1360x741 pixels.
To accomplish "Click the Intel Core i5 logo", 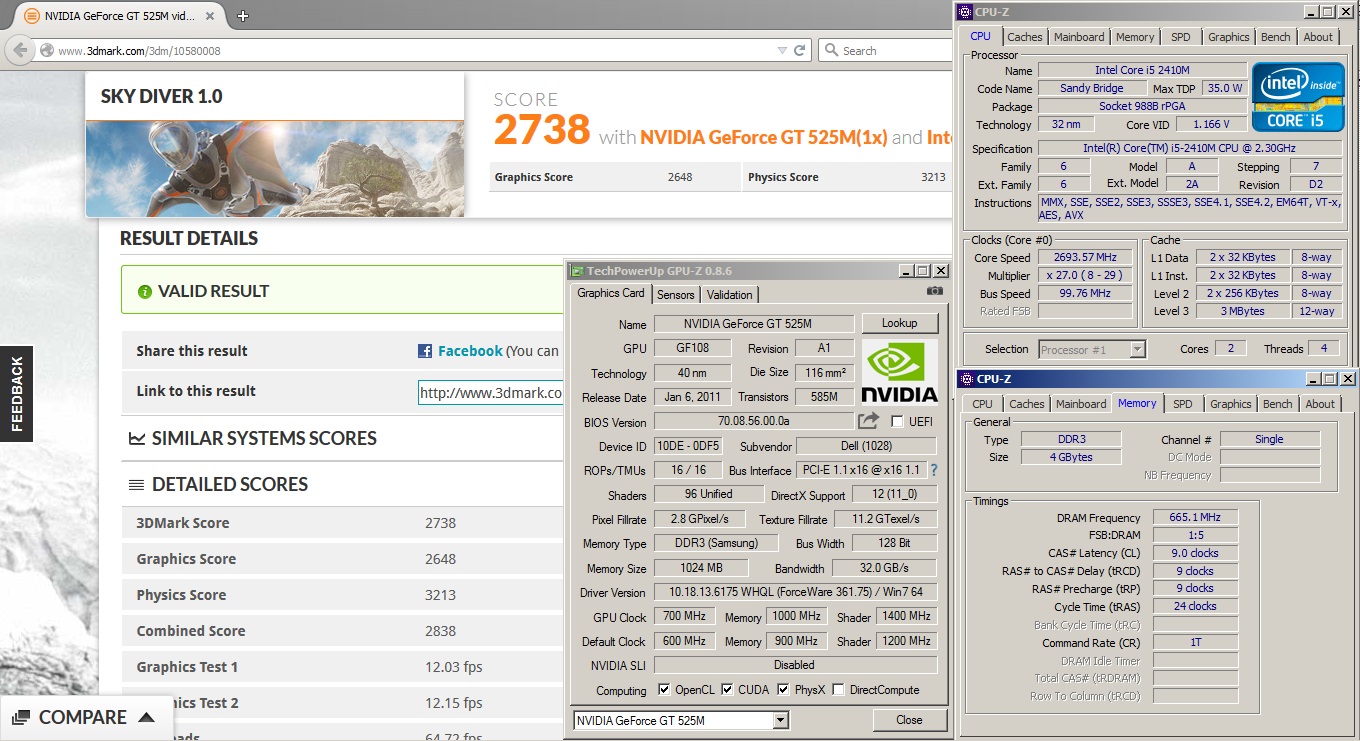I will [x=1298, y=96].
